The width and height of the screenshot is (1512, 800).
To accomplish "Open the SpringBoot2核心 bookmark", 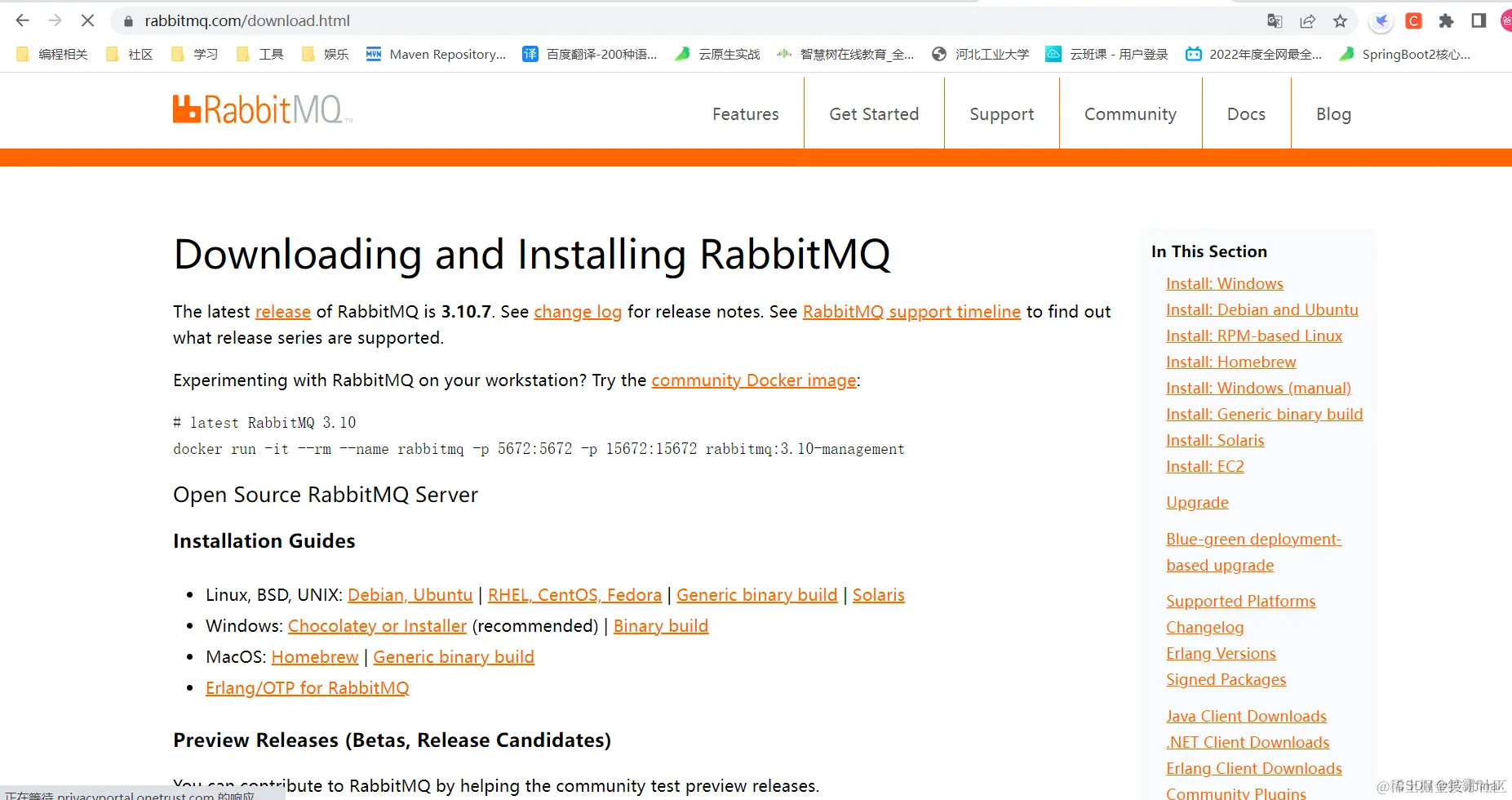I will click(x=1404, y=54).
